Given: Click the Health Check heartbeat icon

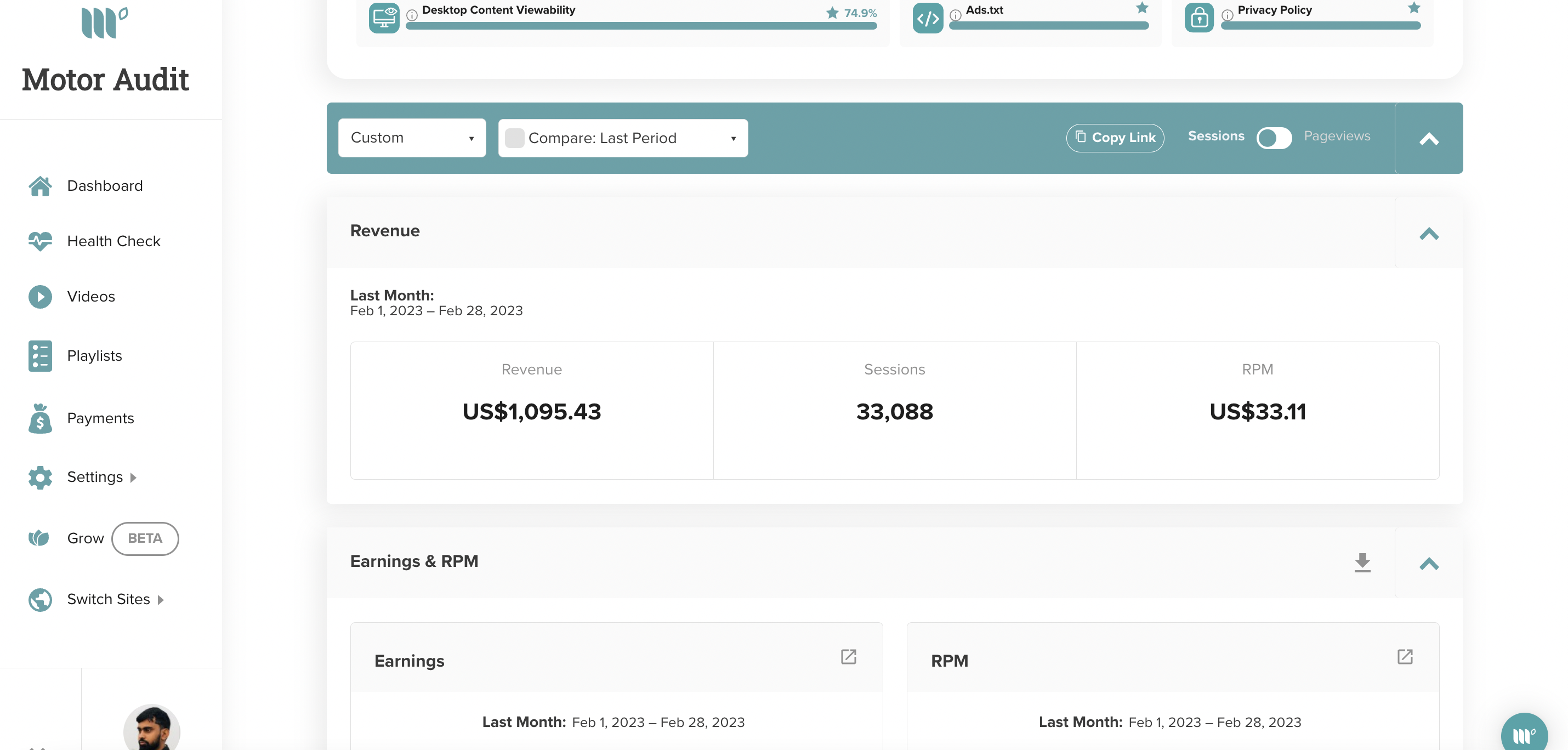Looking at the screenshot, I should [x=40, y=241].
